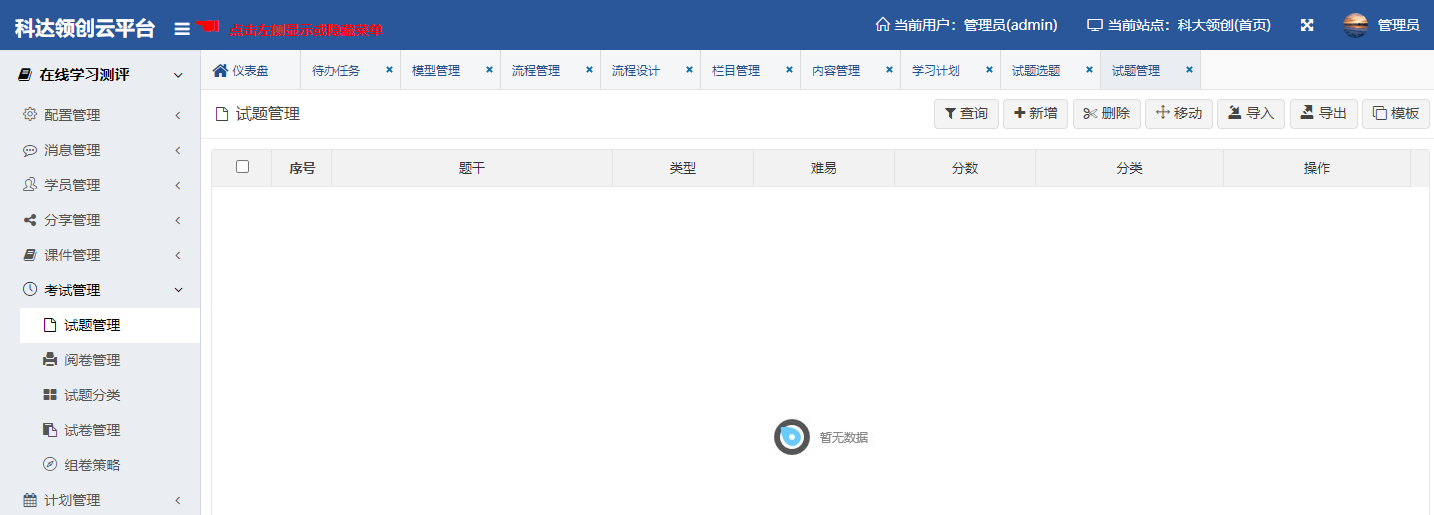Click the 新增 add button
Screen dimensions: 1434x515
click(1035, 114)
